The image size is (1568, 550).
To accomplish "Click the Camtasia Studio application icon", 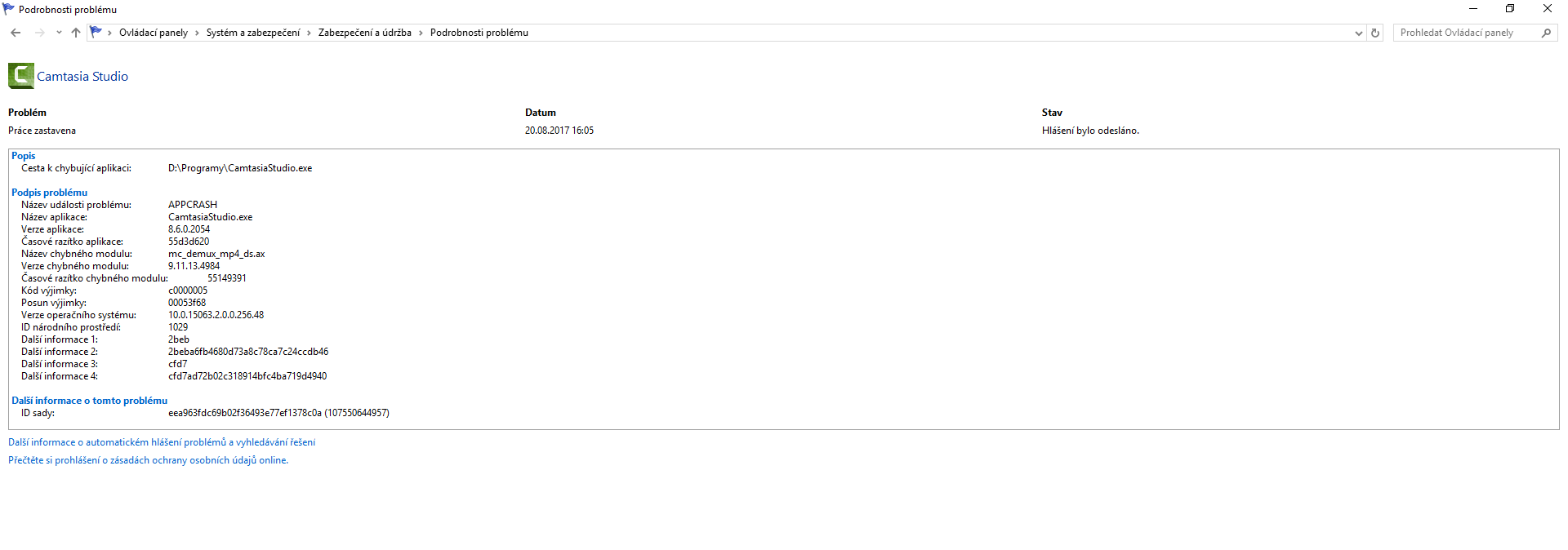I will point(21,76).
